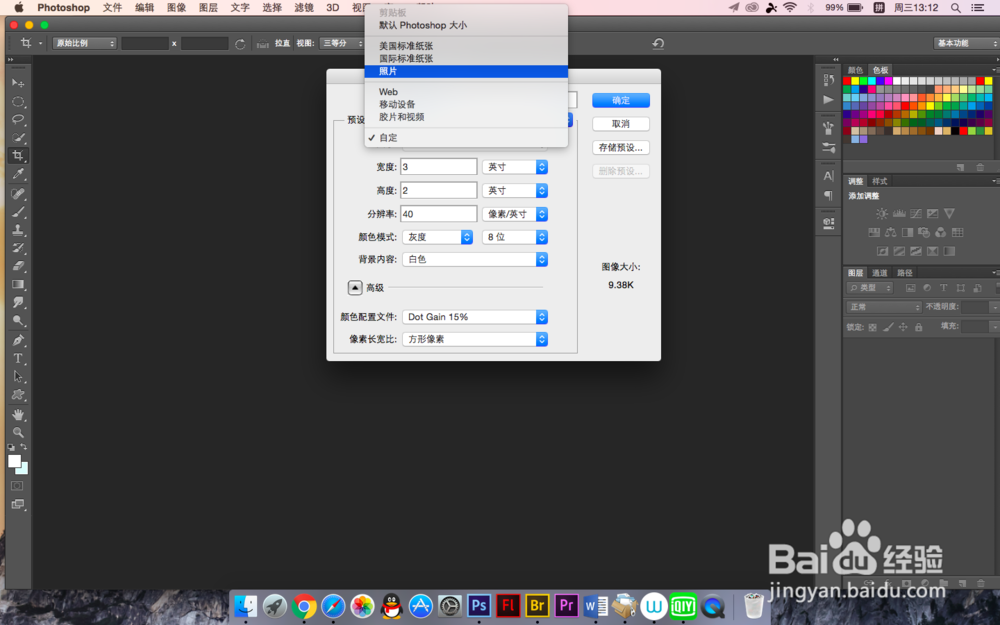Viewport: 1000px width, 625px height.
Task: Switch to the 样式 tab
Action: click(x=879, y=181)
